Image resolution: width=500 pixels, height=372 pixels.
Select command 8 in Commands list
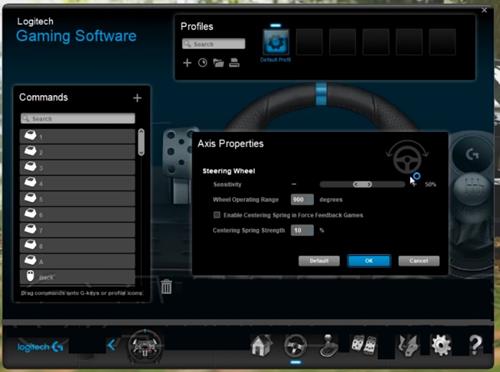click(78, 245)
